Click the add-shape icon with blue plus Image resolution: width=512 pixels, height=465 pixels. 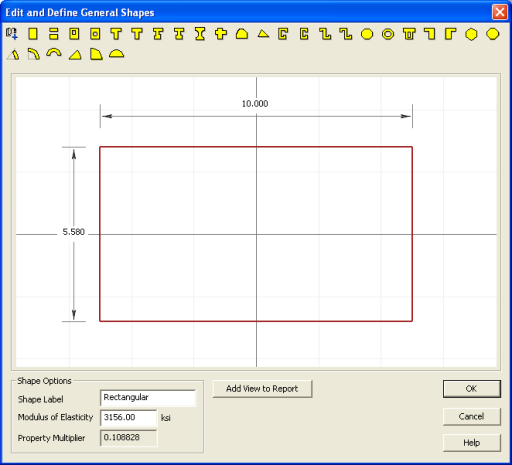(x=12, y=34)
